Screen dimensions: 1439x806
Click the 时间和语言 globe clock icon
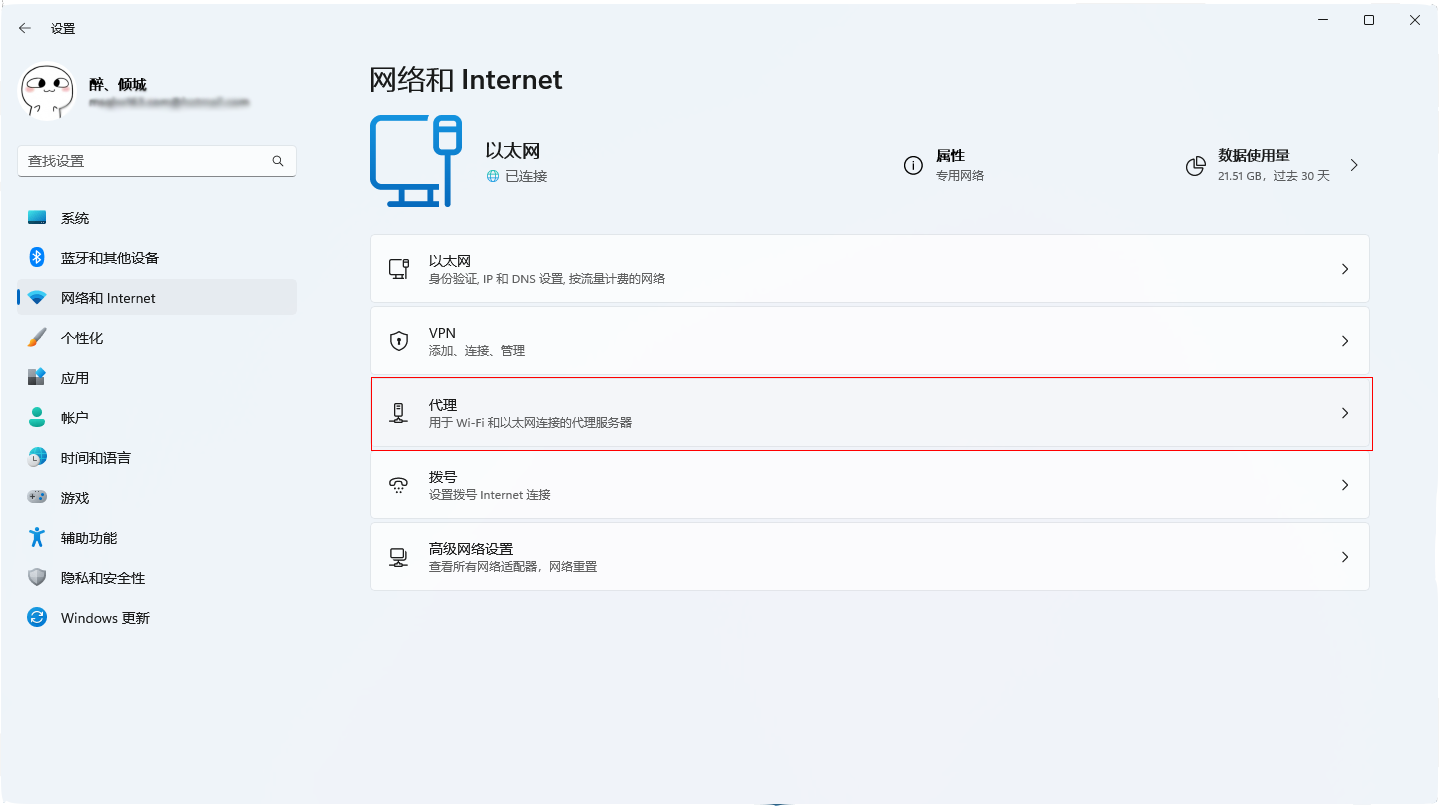click(x=37, y=458)
